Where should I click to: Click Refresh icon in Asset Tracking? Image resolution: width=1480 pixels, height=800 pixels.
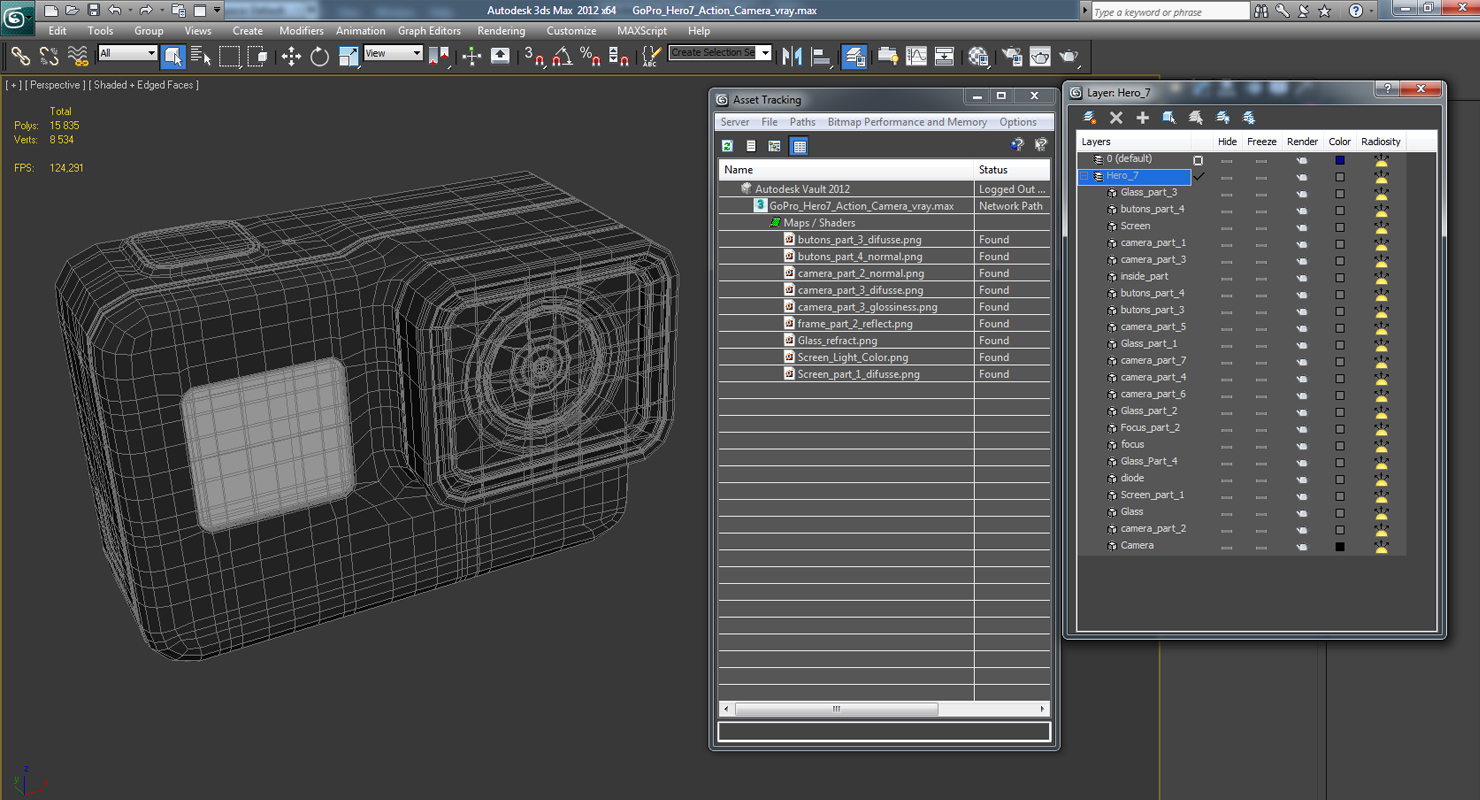(x=727, y=146)
